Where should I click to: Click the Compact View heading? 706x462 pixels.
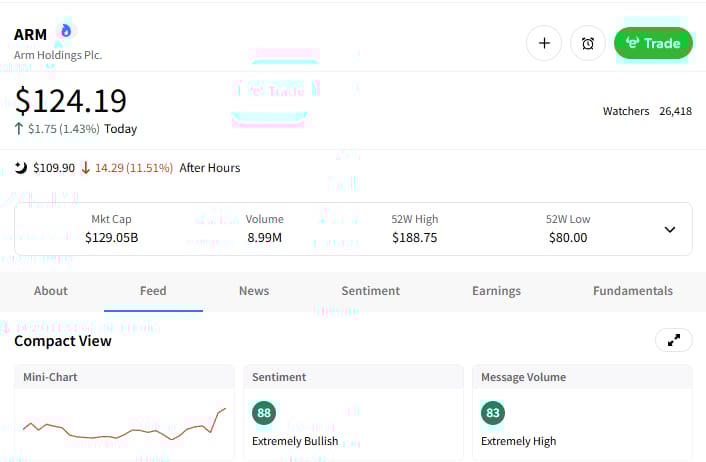click(63, 341)
